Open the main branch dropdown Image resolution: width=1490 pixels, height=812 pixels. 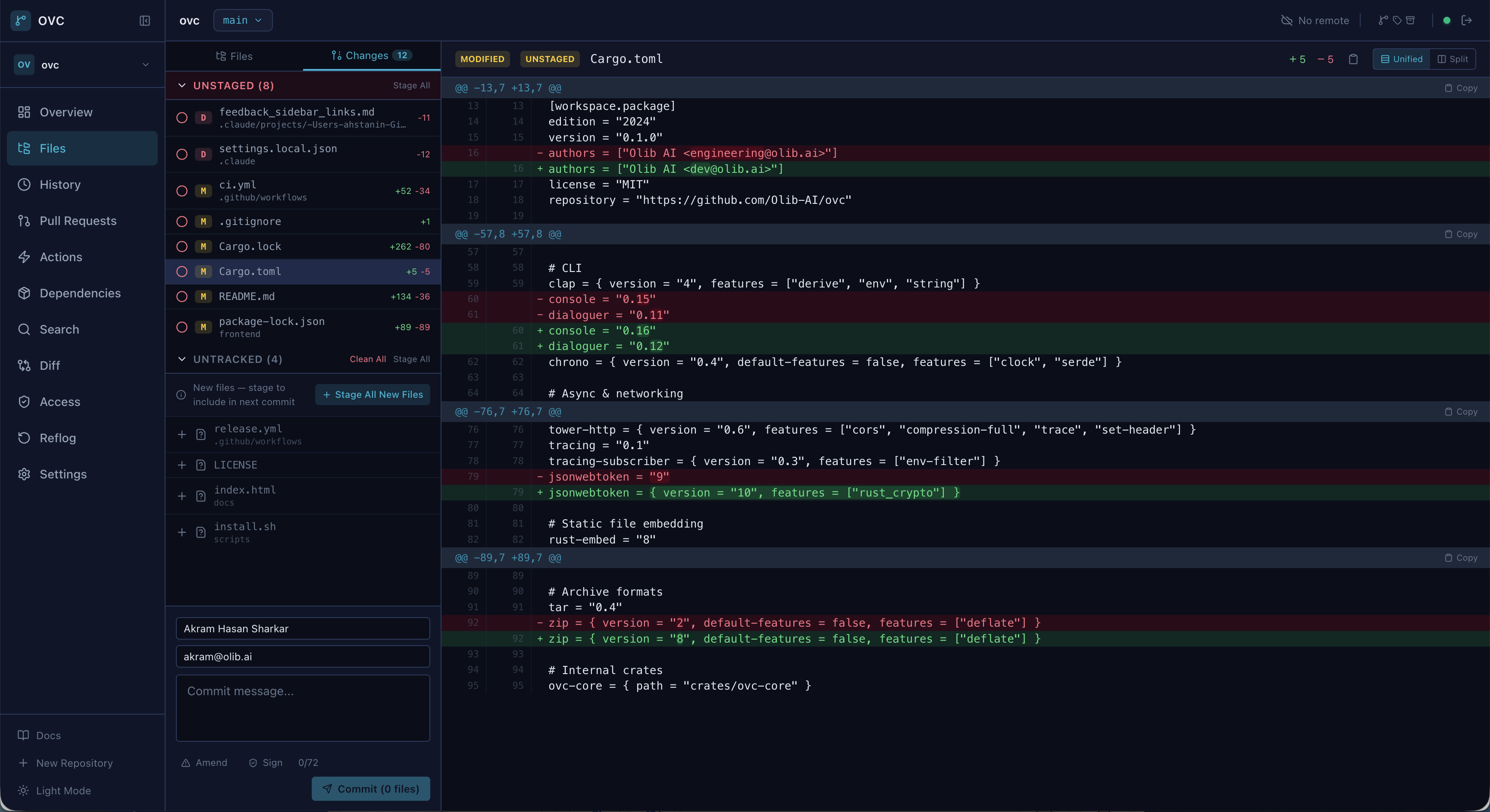[x=242, y=20]
